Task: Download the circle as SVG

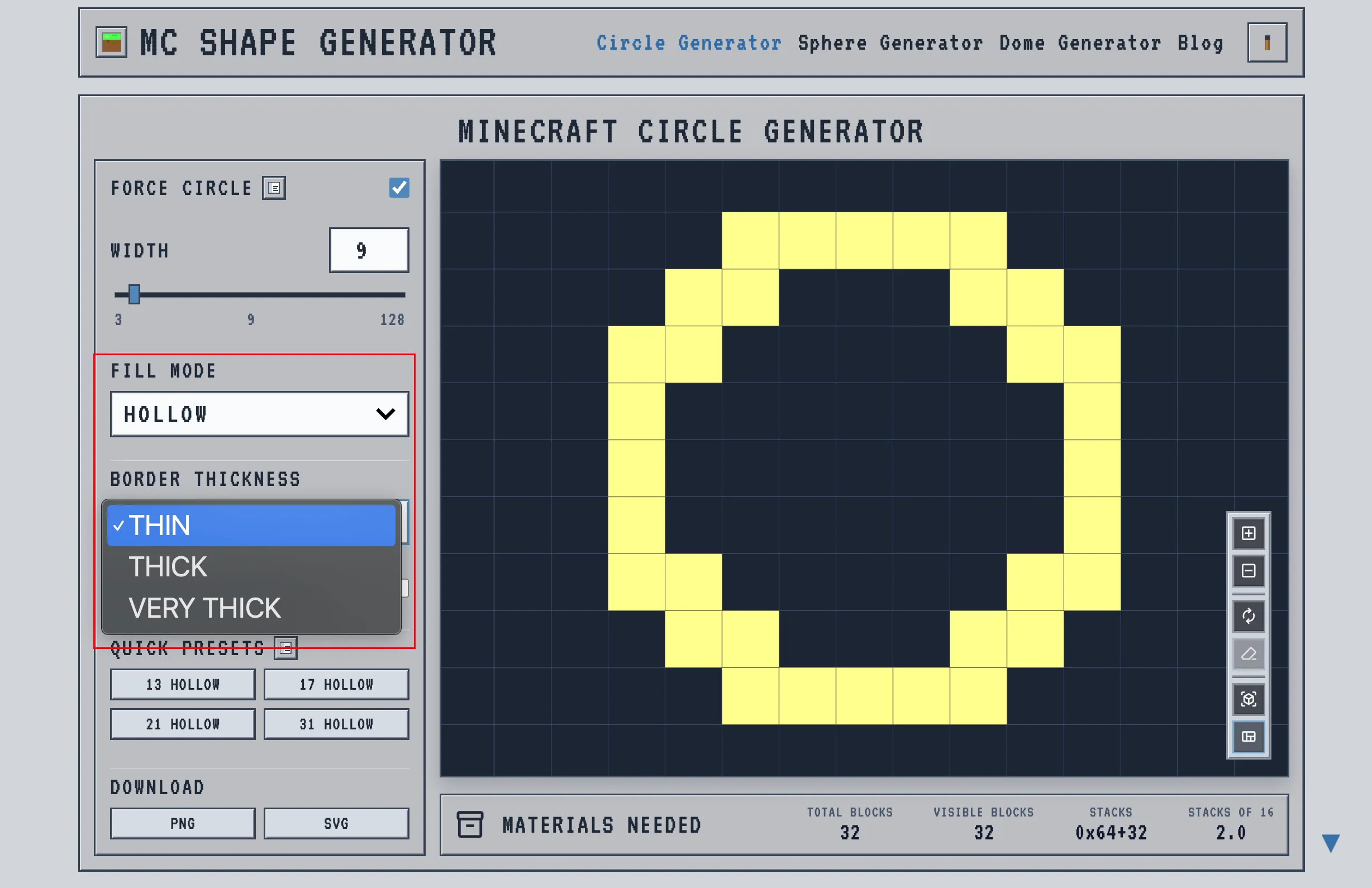Action: pyautogui.click(x=336, y=823)
